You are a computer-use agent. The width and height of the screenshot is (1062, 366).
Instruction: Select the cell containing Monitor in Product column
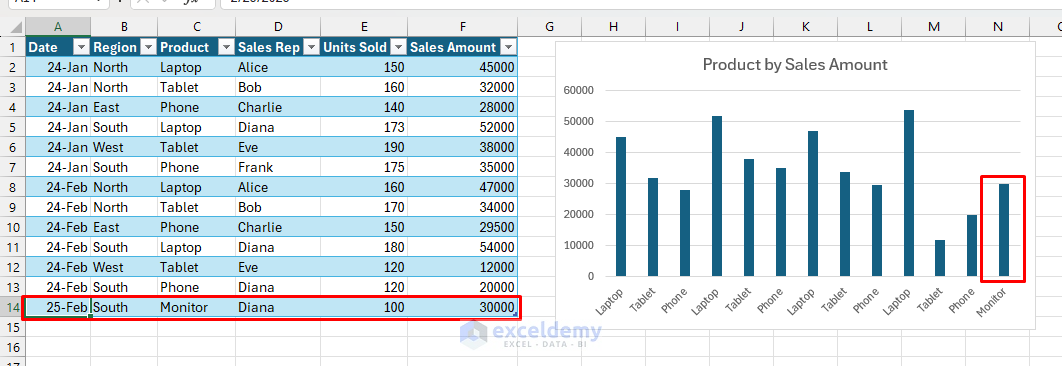click(196, 307)
